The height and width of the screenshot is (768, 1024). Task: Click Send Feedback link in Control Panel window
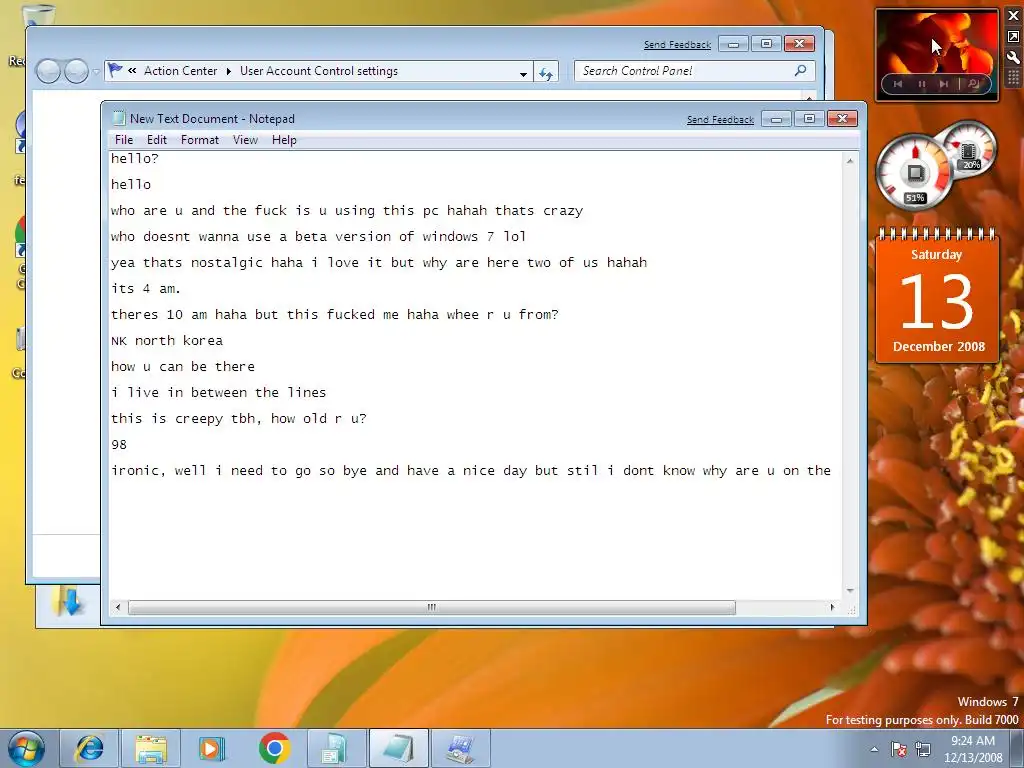click(677, 44)
